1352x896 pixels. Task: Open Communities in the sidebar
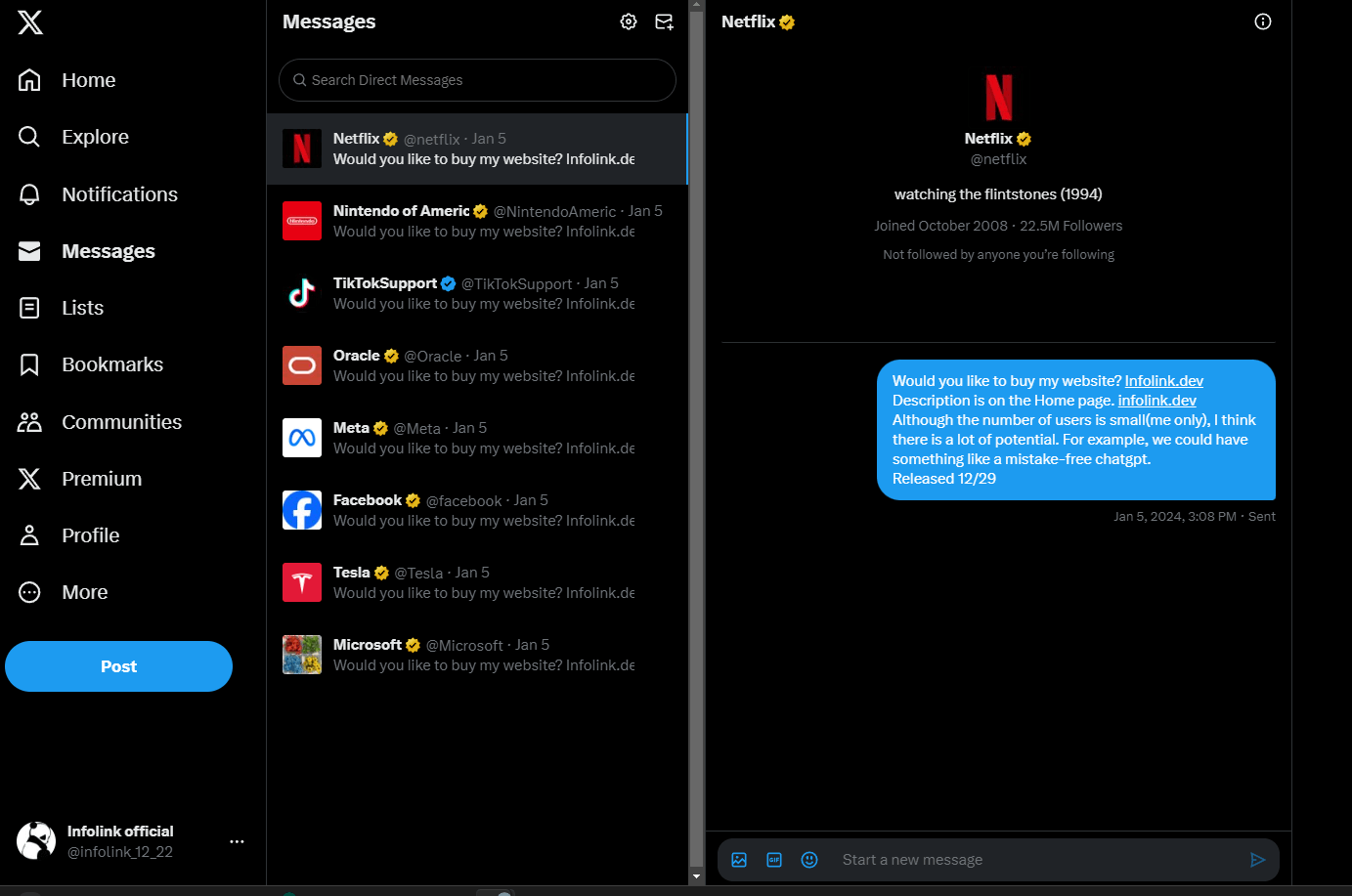point(101,422)
